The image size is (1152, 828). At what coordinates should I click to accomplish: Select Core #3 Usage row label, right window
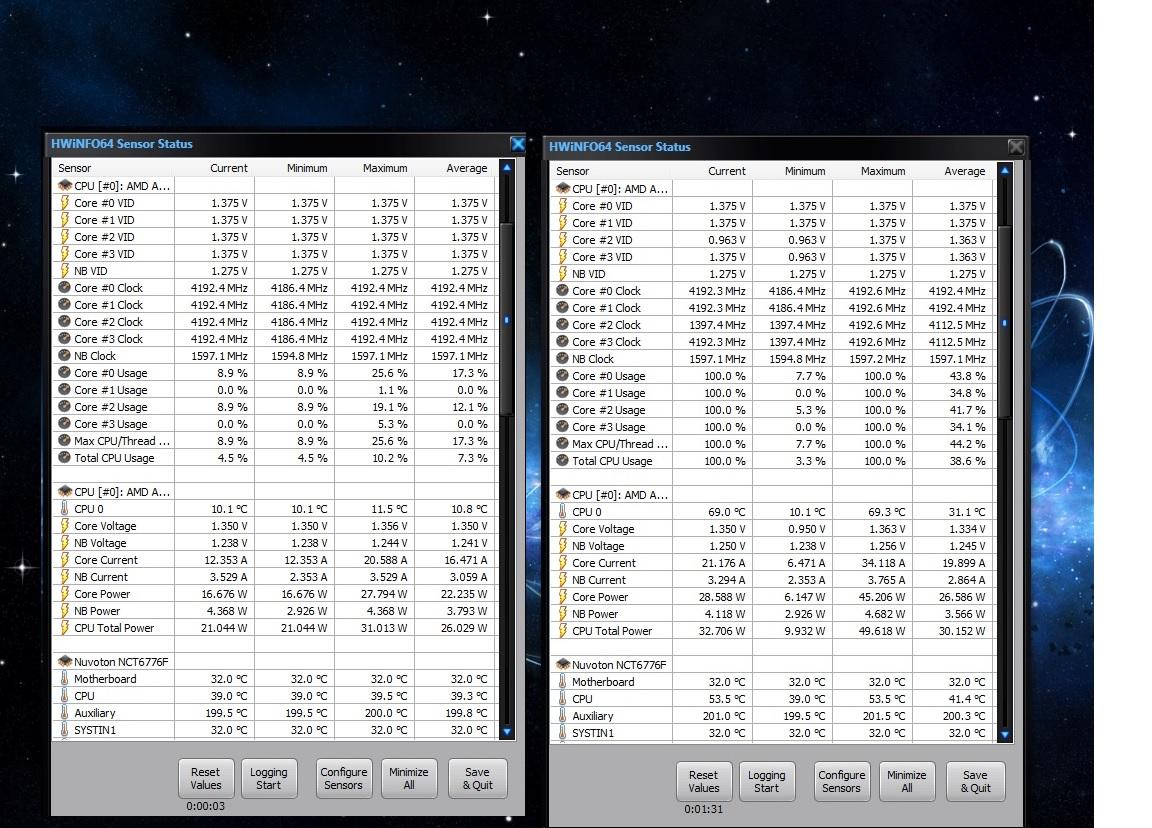pyautogui.click(x=608, y=427)
